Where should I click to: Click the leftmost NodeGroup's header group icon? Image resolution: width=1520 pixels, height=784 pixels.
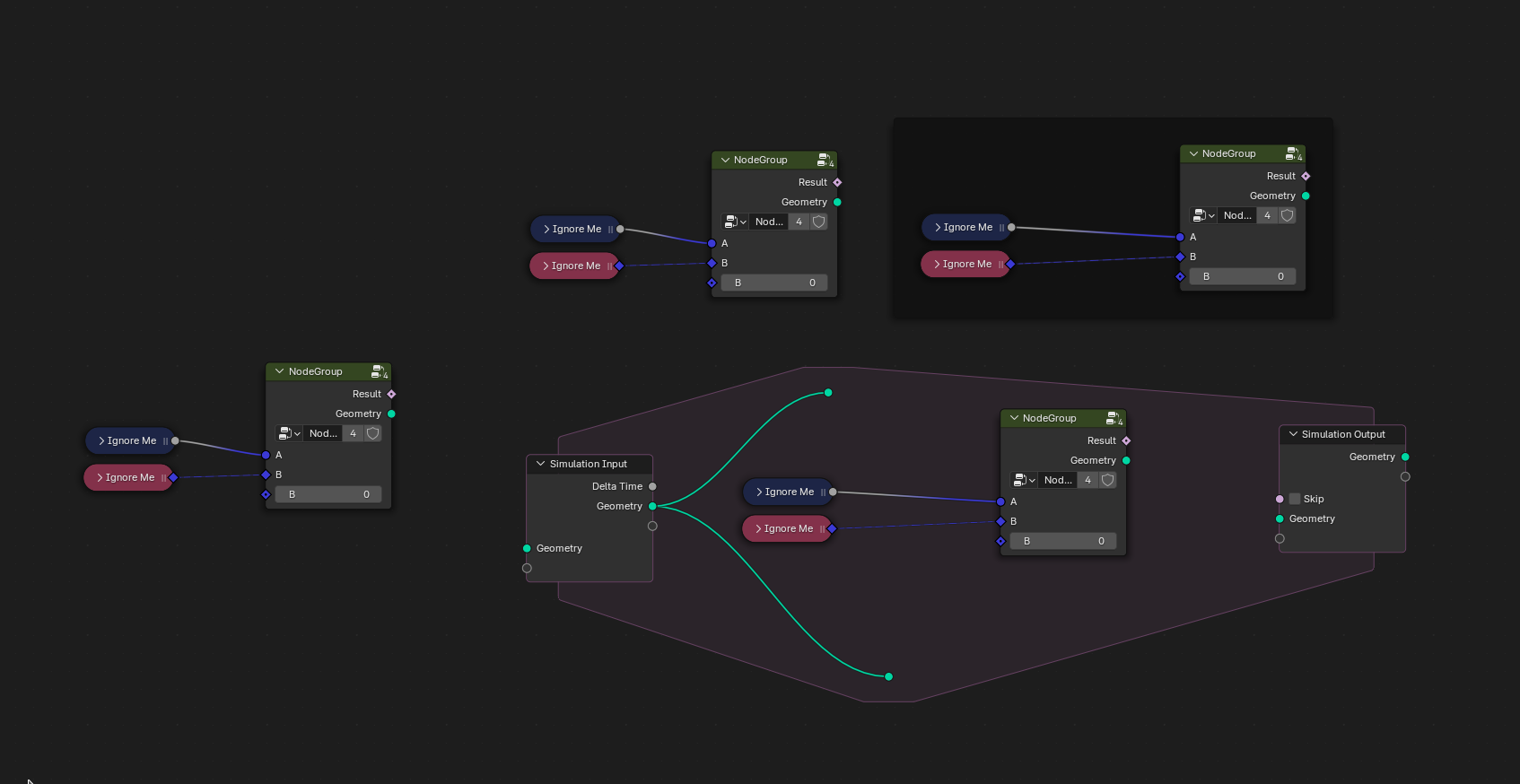[x=379, y=371]
